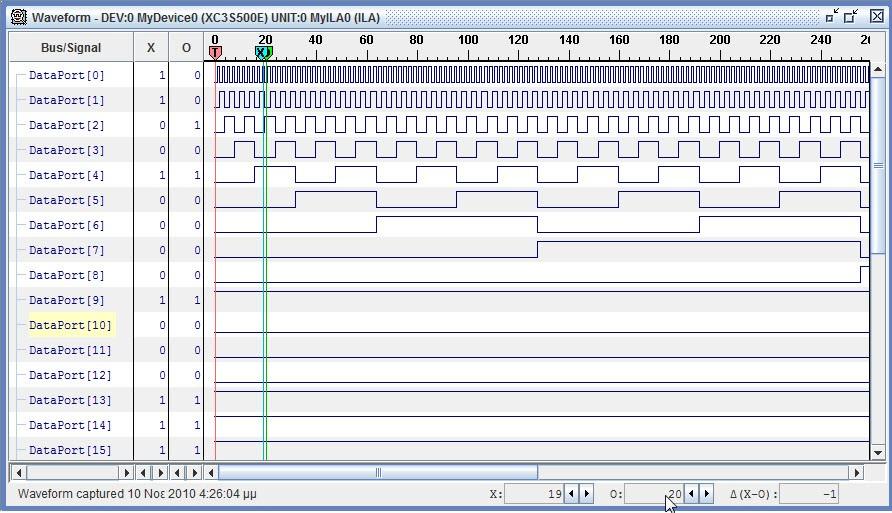
Task: Click the X cursor value field
Action: click(534, 494)
